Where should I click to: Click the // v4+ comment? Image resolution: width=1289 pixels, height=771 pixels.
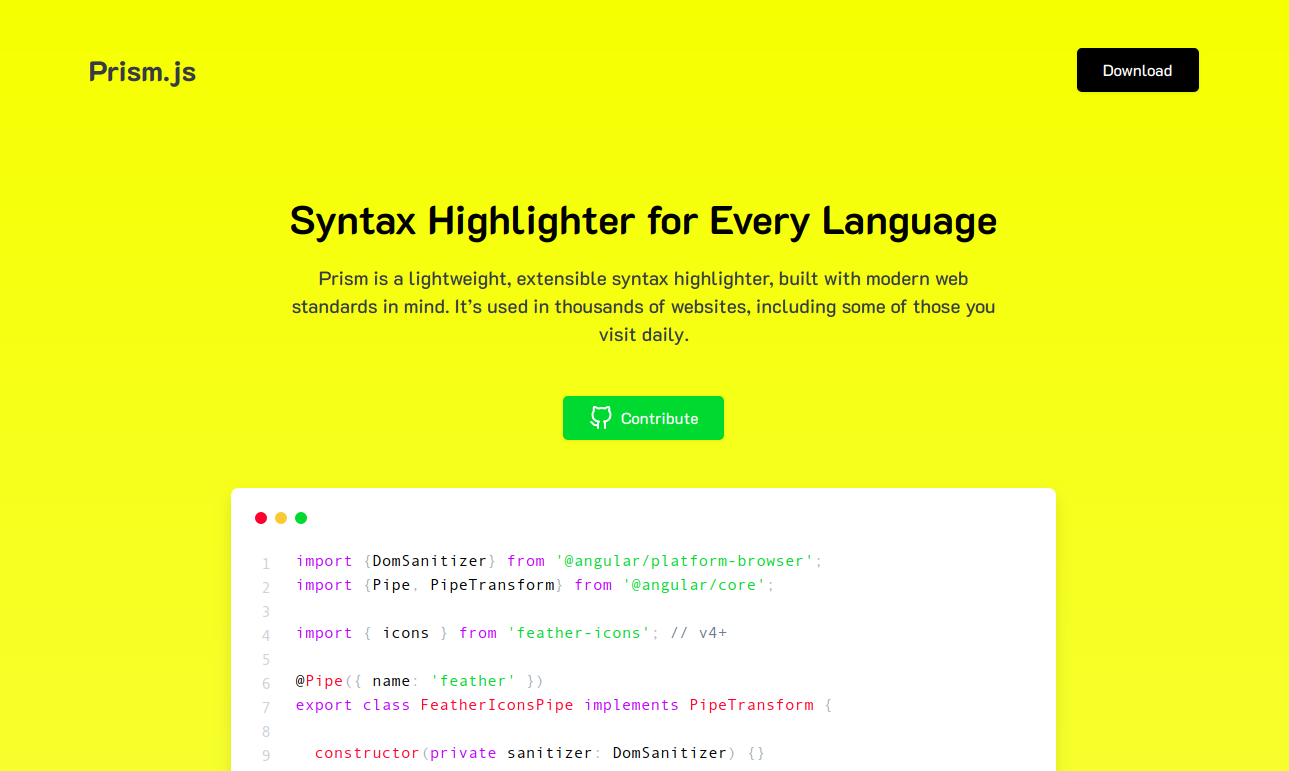[699, 633]
